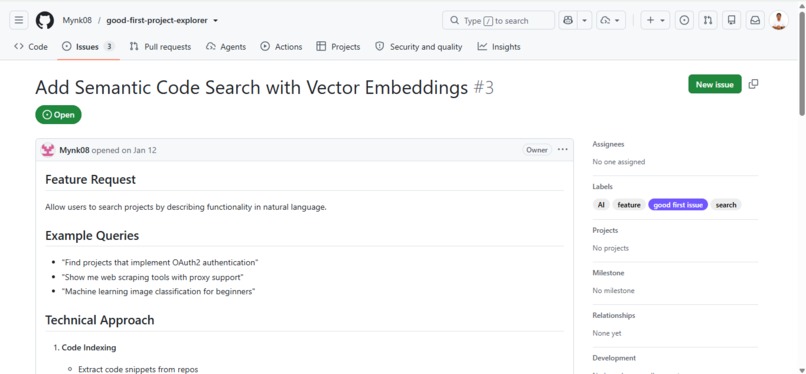Click the issue title text
This screenshot has width=806, height=374.
[x=252, y=88]
